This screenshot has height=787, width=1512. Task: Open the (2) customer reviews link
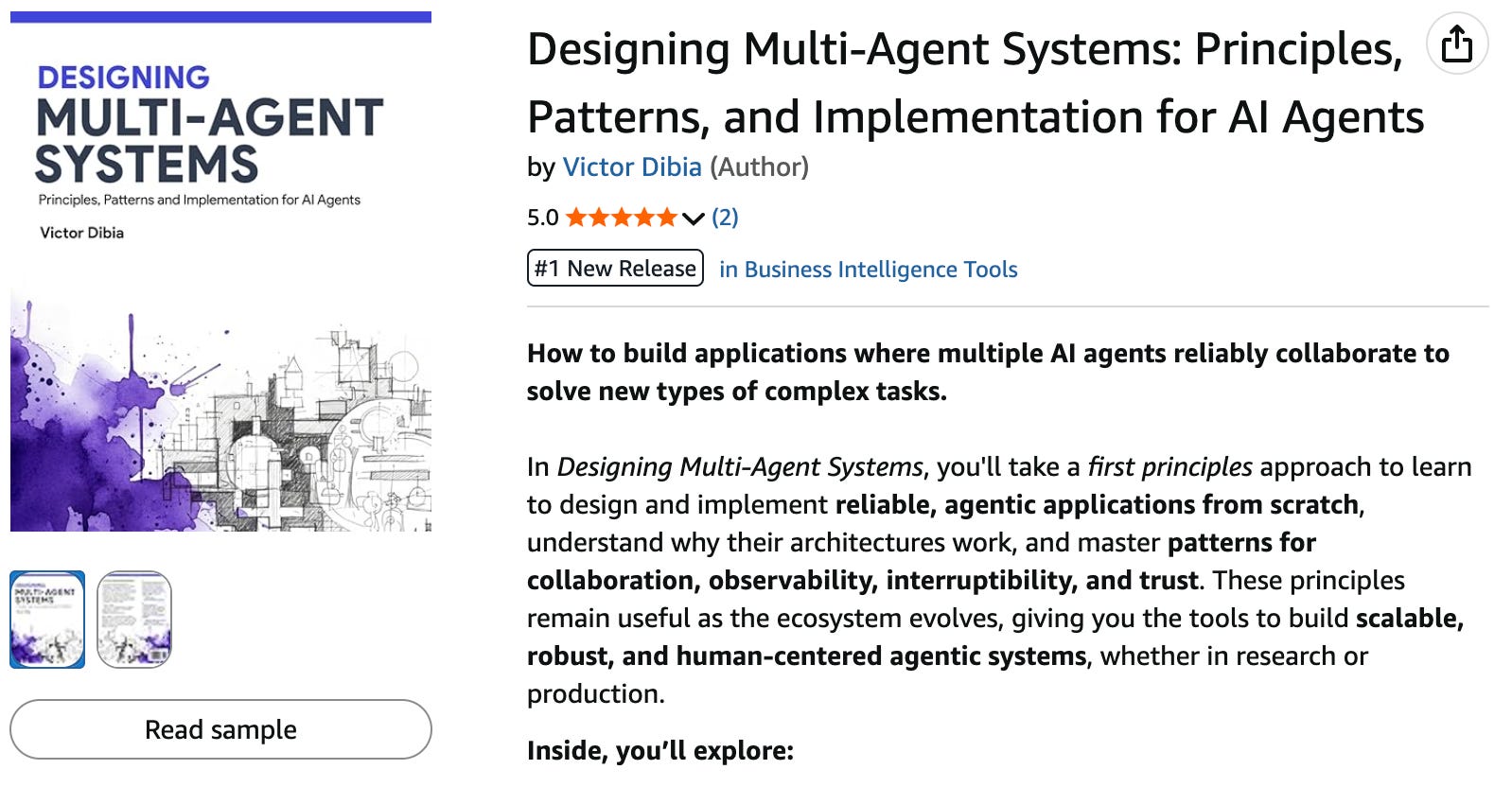[725, 218]
